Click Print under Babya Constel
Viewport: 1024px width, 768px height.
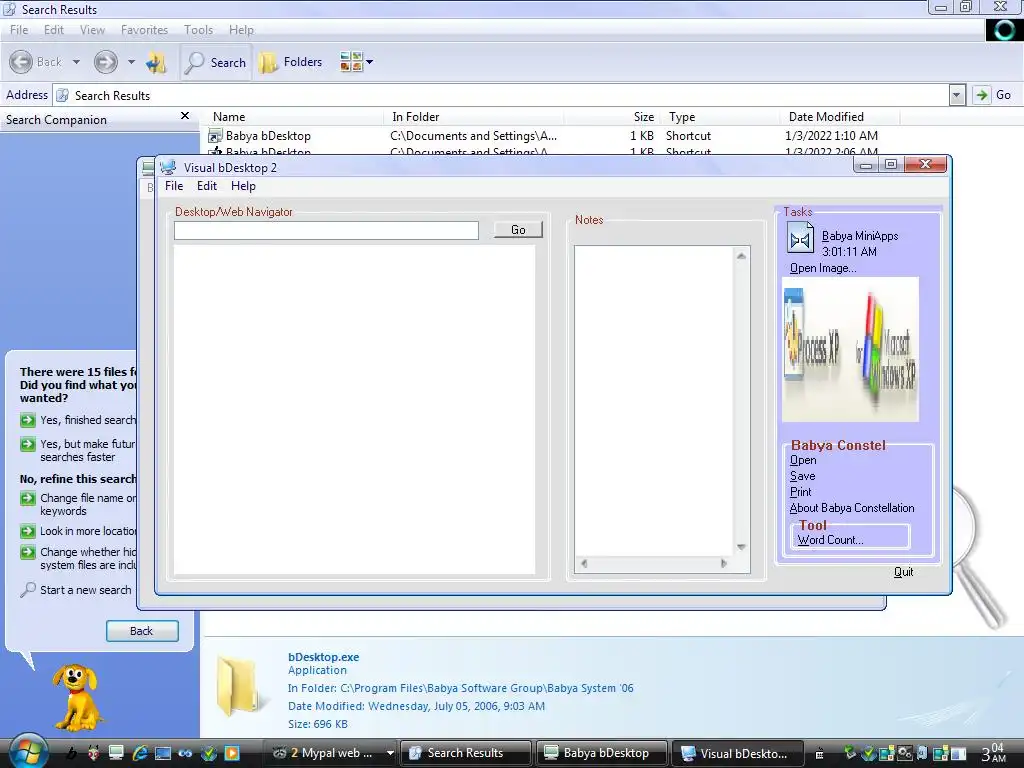click(x=800, y=492)
